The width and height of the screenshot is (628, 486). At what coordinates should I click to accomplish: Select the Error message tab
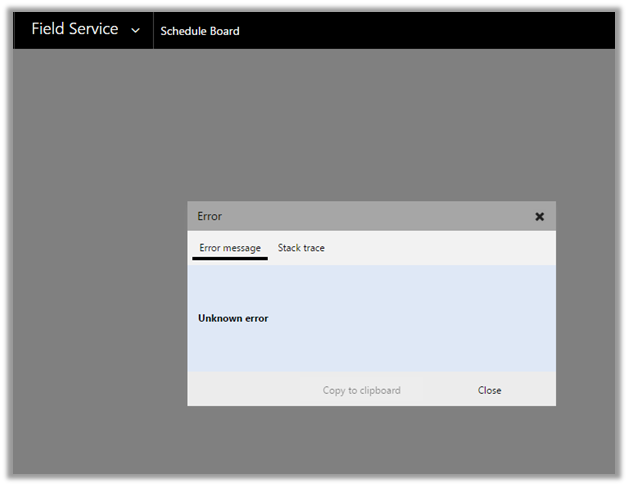(x=230, y=248)
